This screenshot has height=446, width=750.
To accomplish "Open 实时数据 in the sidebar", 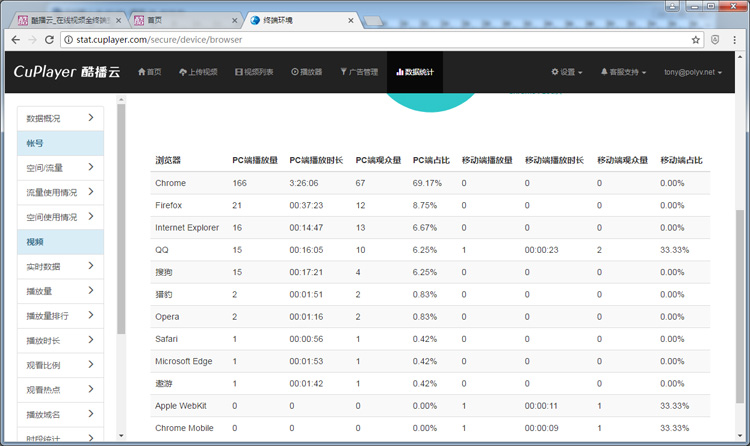I will tap(60, 266).
